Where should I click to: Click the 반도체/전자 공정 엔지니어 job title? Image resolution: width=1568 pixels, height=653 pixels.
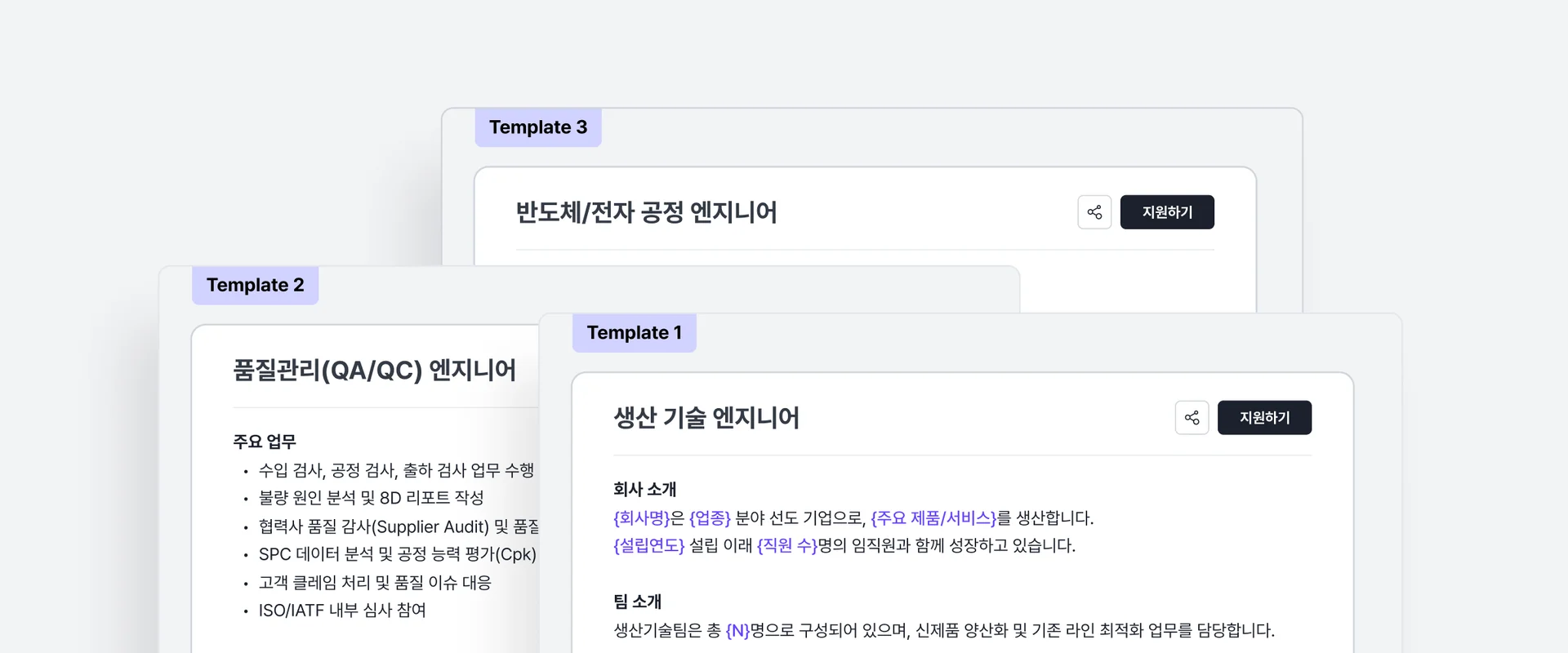coord(646,212)
